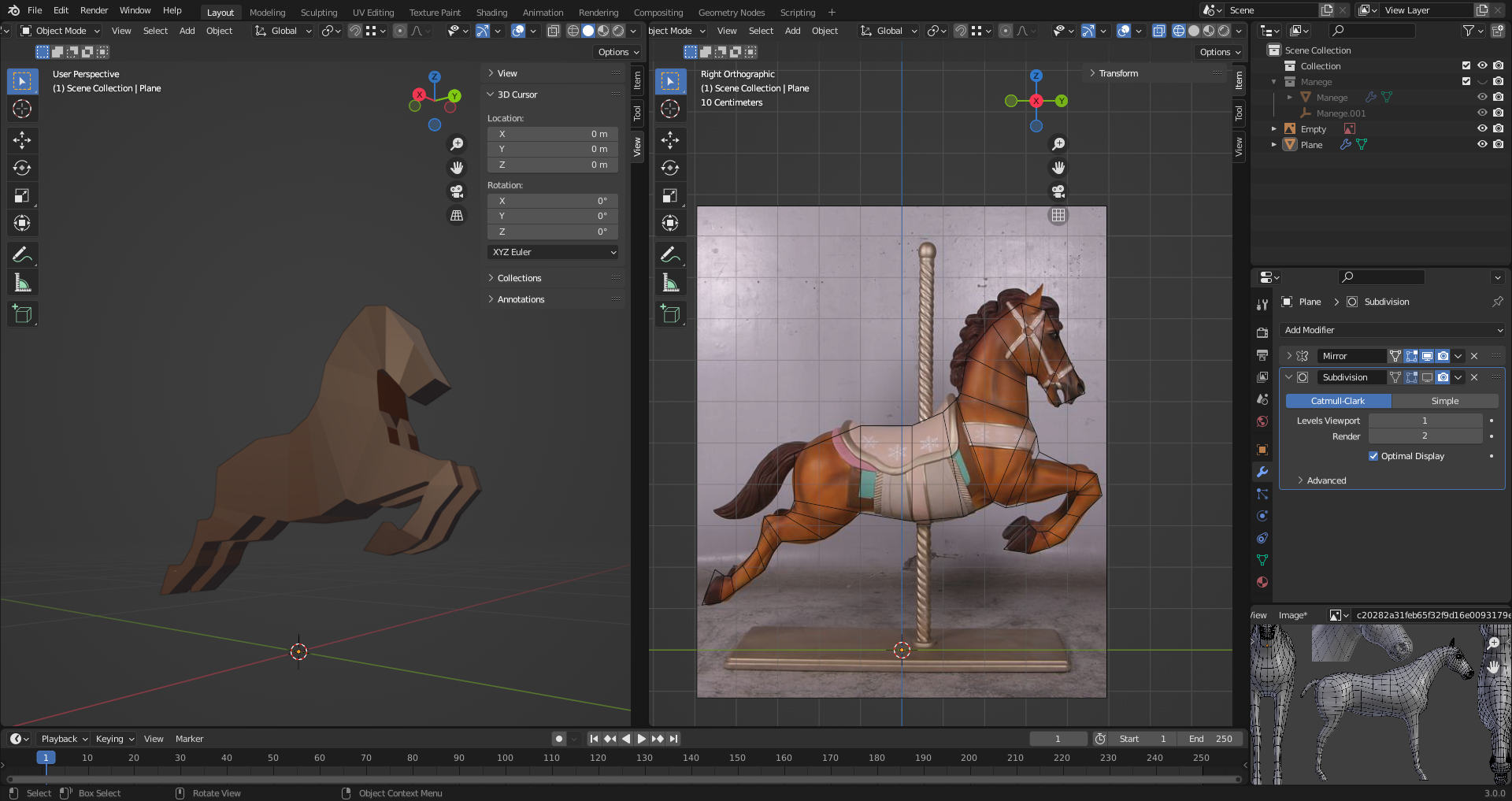Remove the Mirror modifier

click(1474, 356)
